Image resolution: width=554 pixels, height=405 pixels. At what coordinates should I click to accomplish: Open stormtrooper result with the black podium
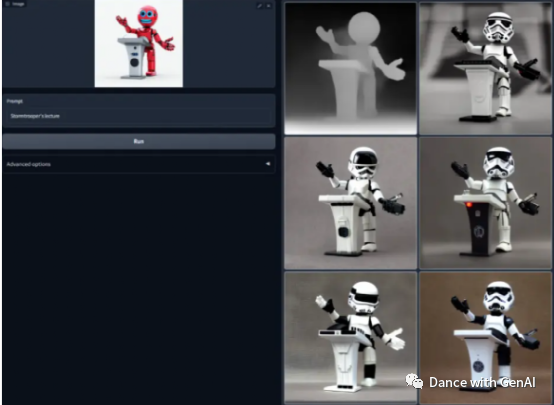pyautogui.click(x=485, y=203)
